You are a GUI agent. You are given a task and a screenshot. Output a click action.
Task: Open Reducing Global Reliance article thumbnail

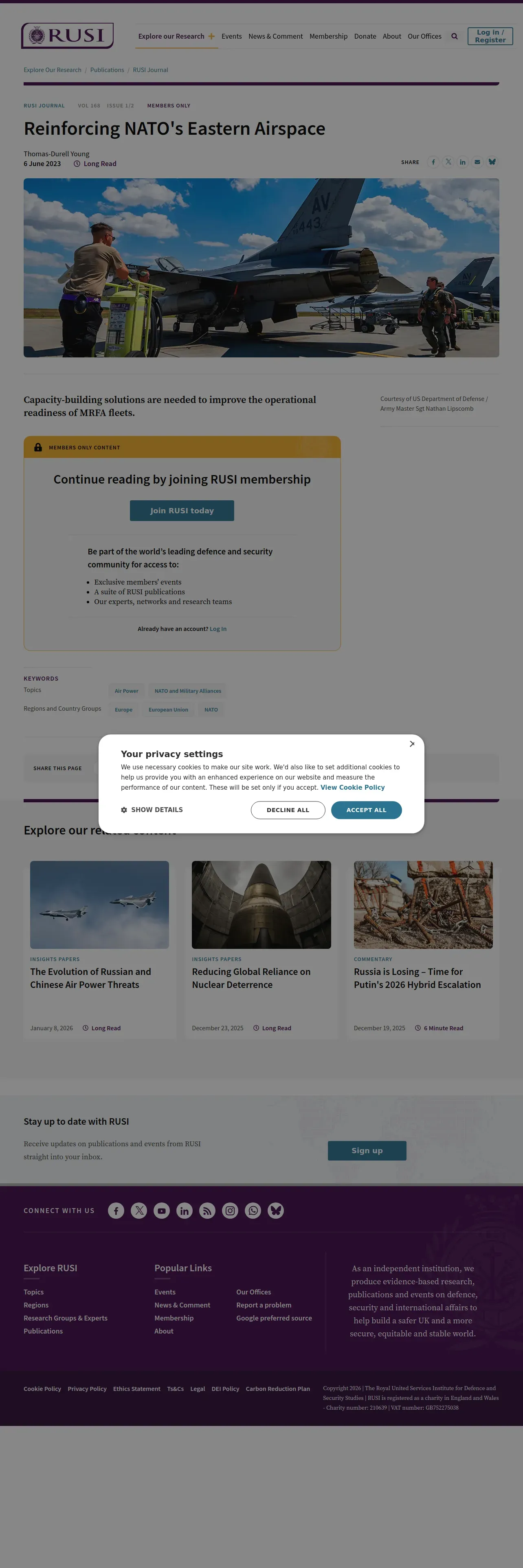pyautogui.click(x=261, y=904)
